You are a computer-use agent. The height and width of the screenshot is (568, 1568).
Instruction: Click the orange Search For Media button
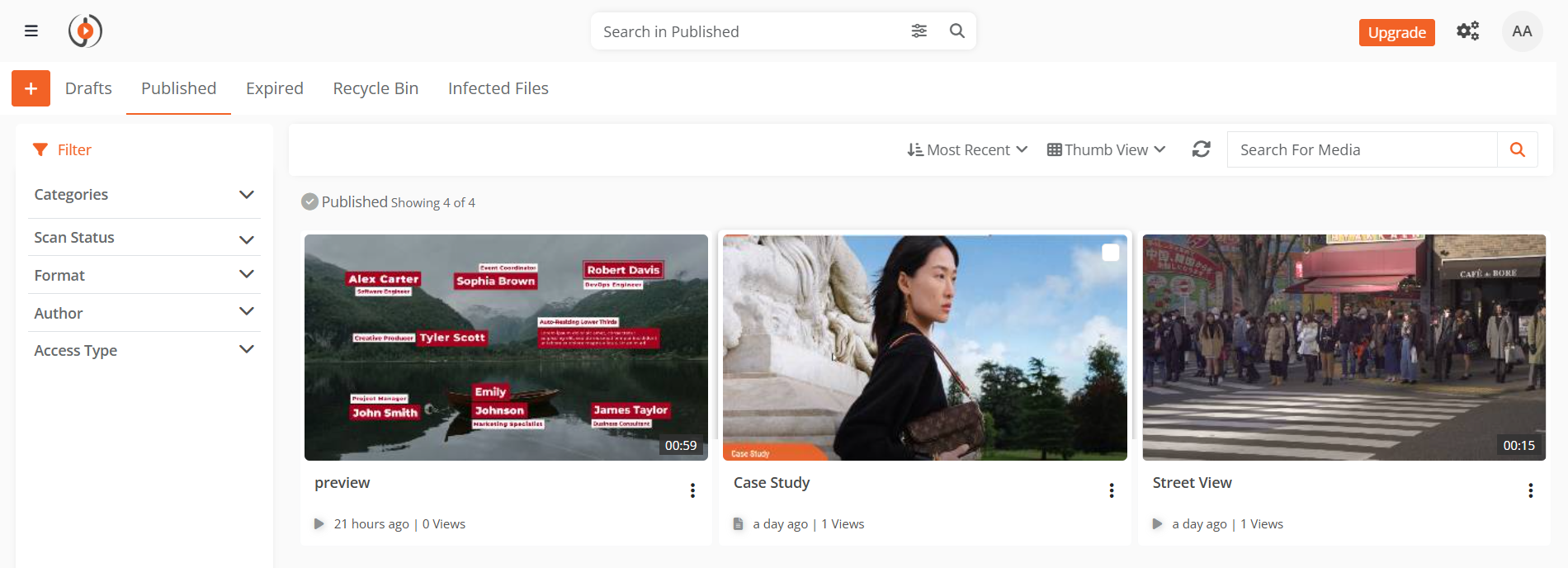1517,149
